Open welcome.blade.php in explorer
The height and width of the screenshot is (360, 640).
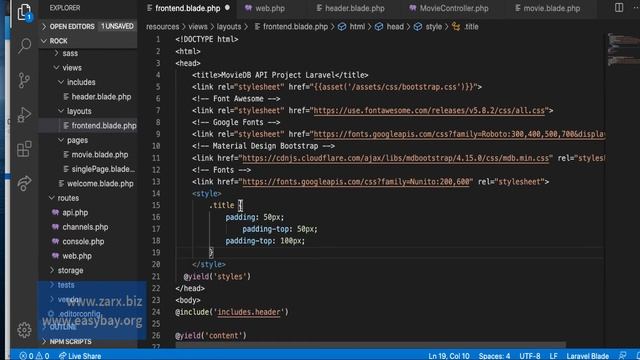(100, 184)
